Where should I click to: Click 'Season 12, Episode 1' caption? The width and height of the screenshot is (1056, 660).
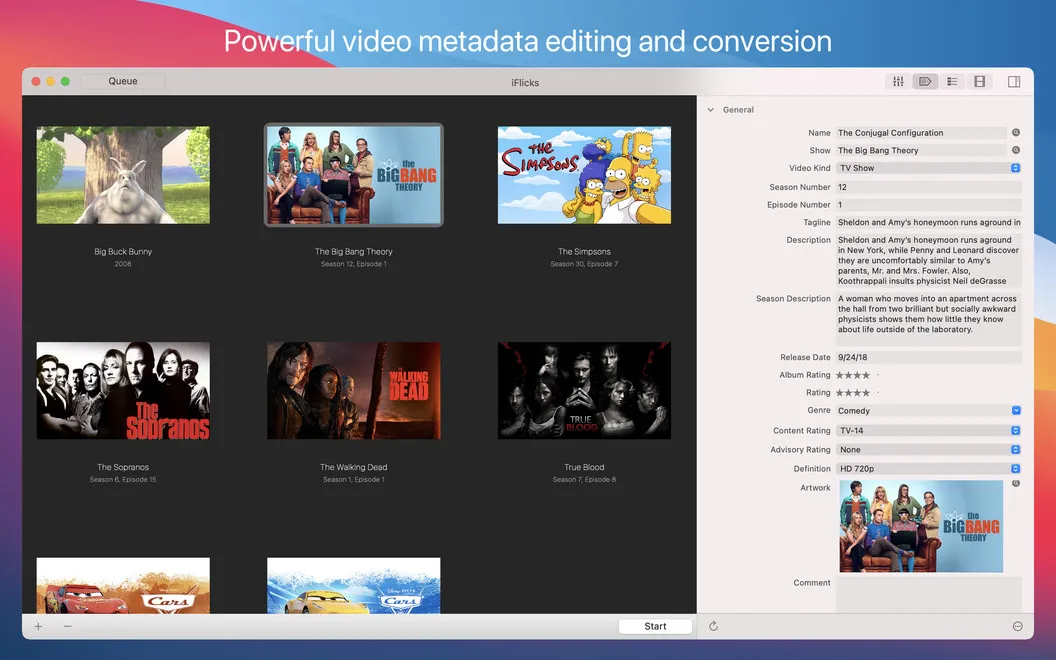354,264
